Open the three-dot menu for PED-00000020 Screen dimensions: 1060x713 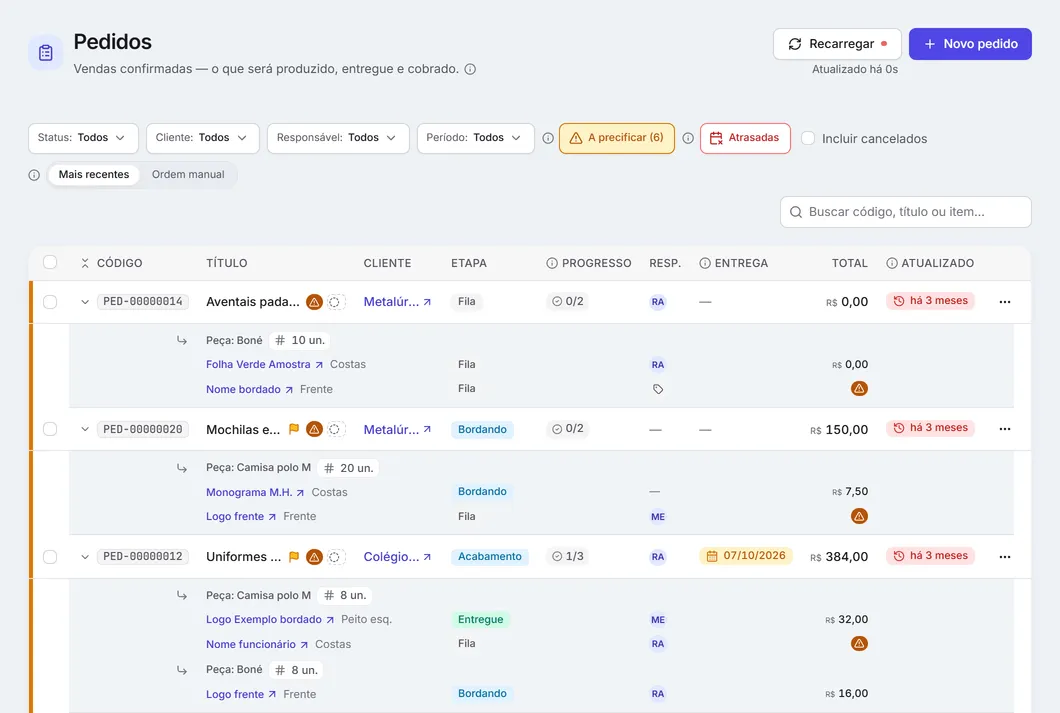tap(1005, 429)
